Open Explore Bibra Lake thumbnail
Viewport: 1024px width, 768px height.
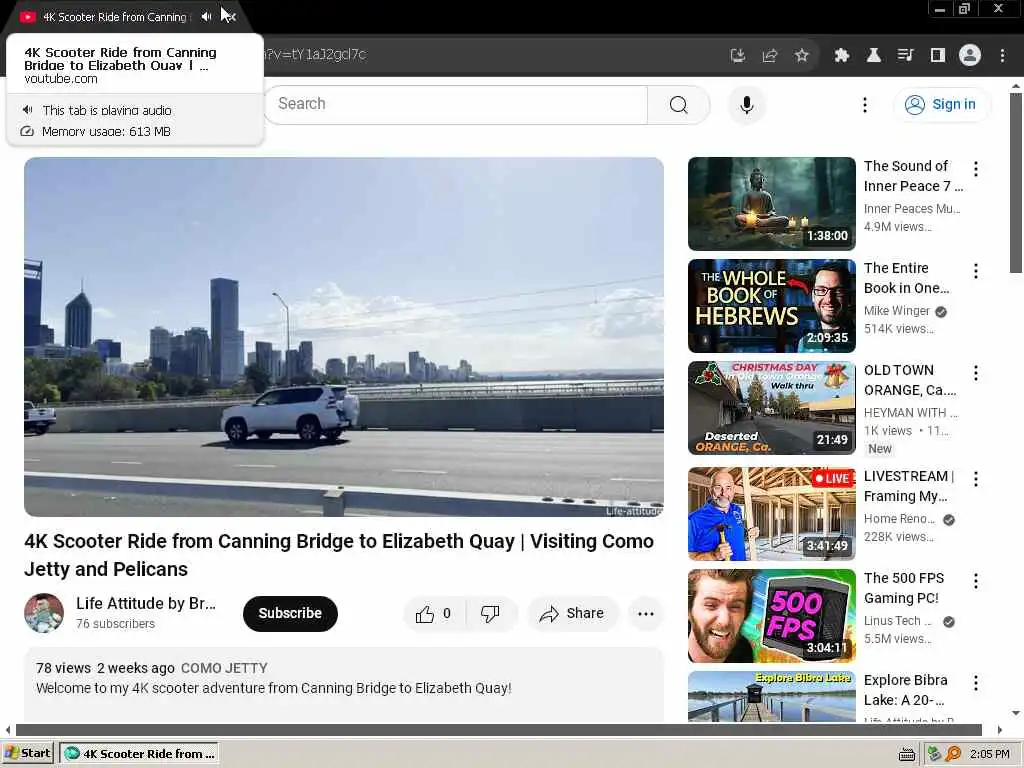[x=771, y=696]
